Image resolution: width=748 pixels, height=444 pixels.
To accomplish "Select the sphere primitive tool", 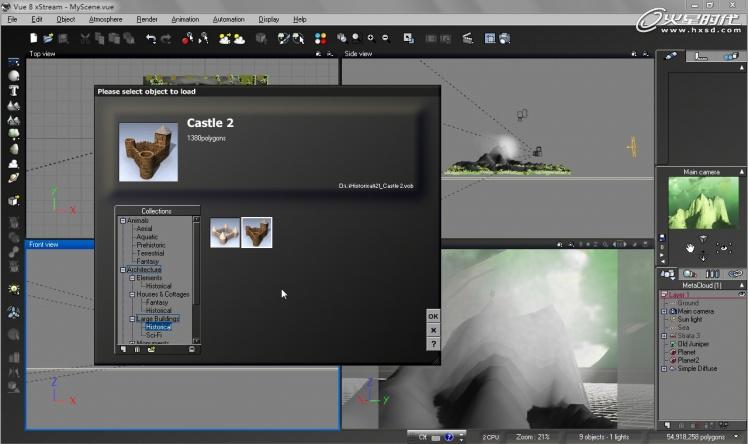I will click(x=14, y=75).
